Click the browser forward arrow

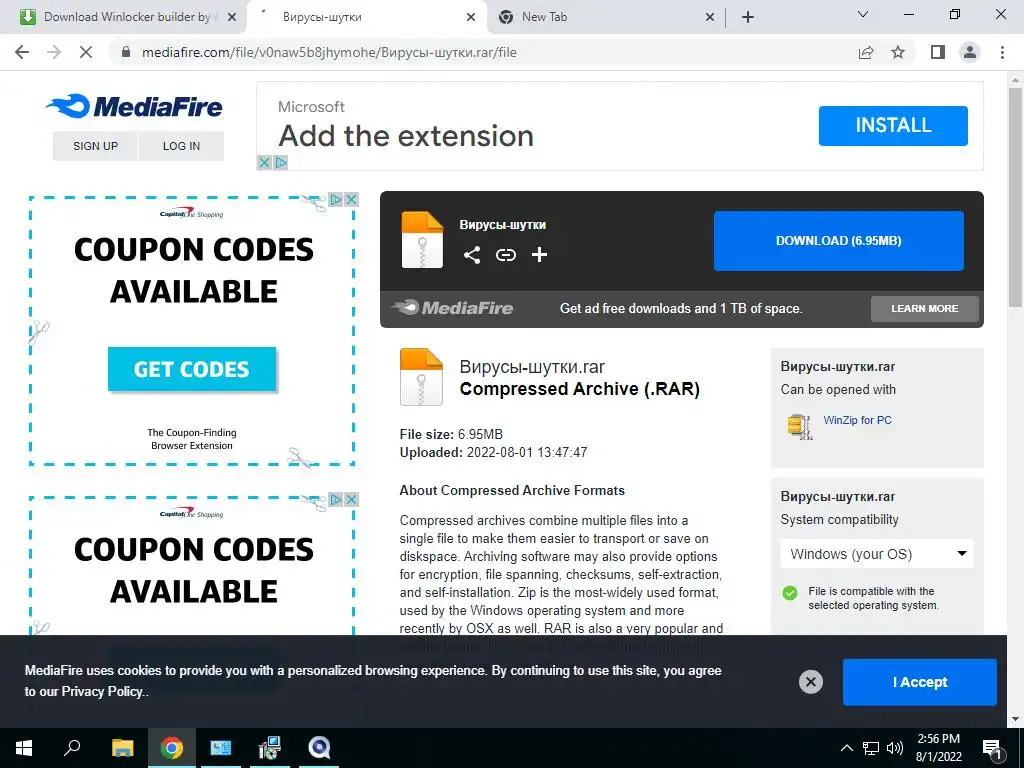54,52
